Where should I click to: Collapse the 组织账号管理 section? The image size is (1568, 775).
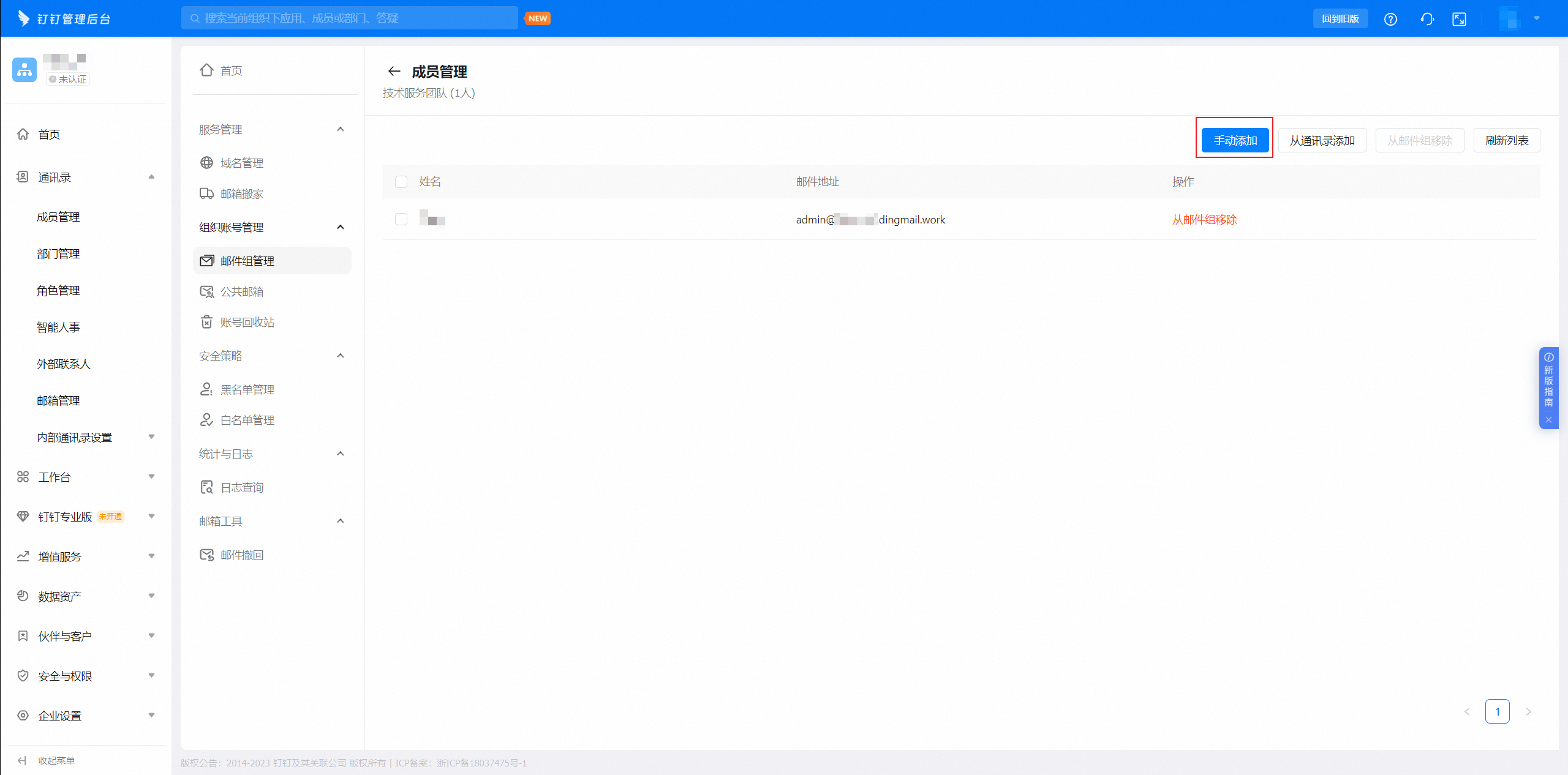click(341, 227)
